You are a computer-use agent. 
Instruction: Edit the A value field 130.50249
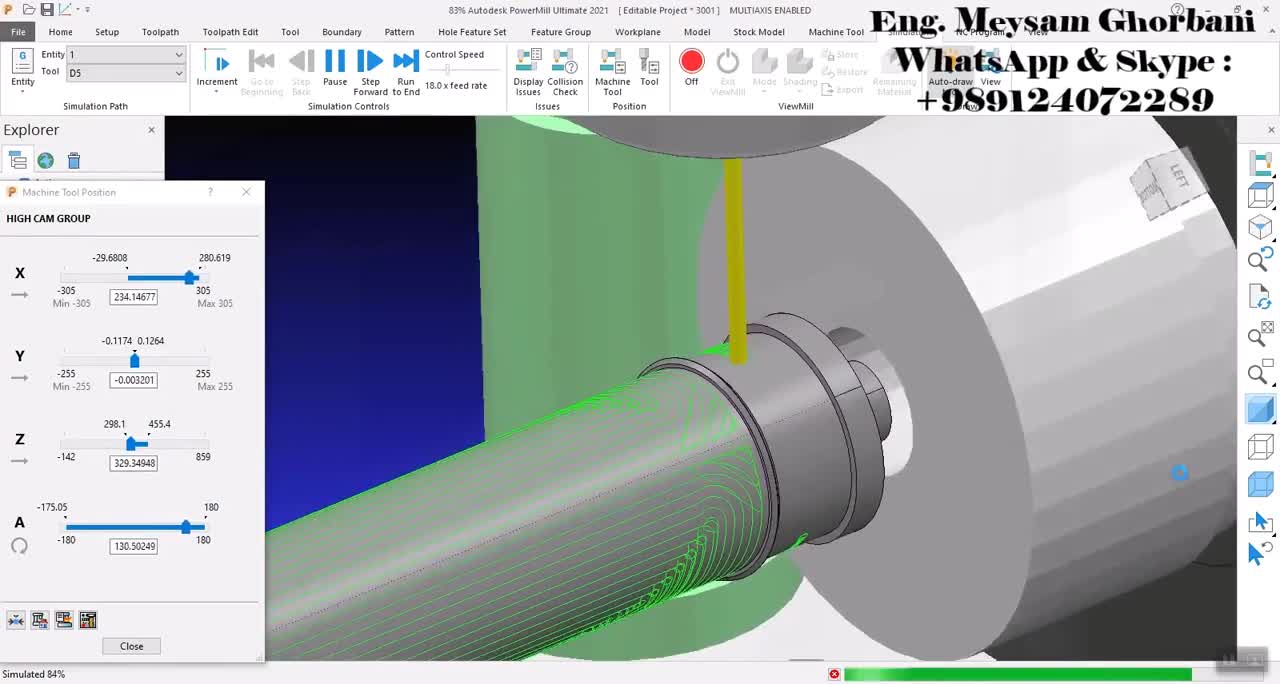click(x=134, y=546)
